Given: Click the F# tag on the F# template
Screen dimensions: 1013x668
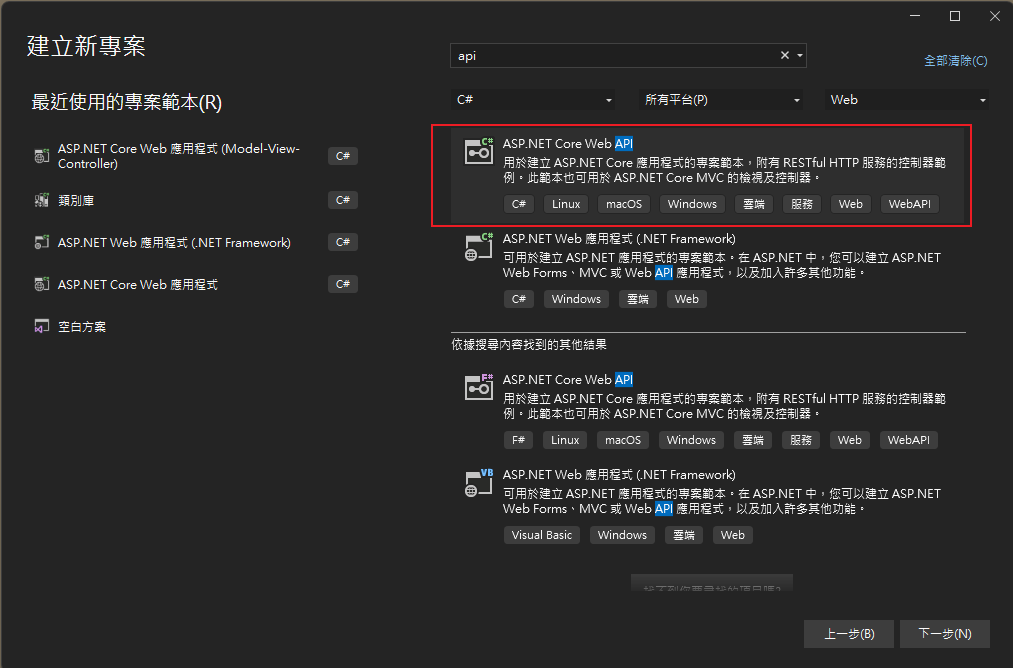Looking at the screenshot, I should pos(518,440).
